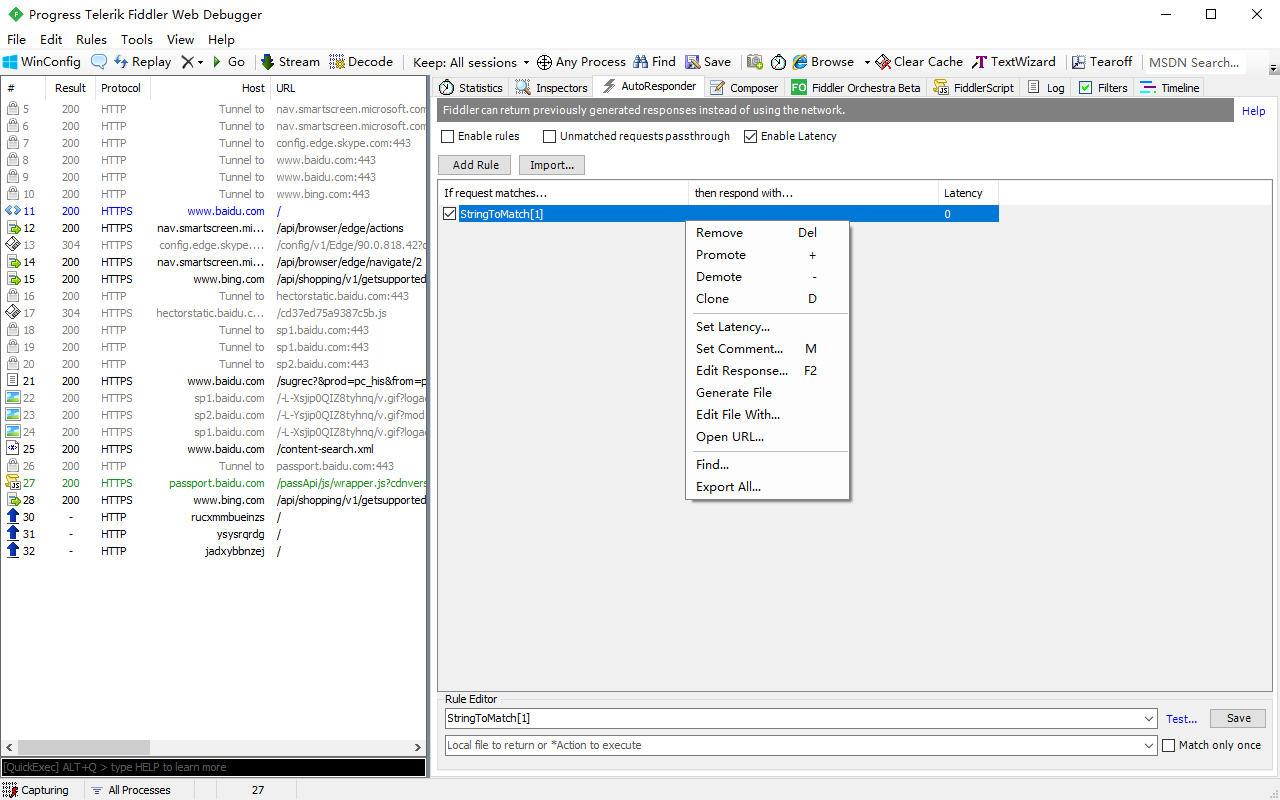Open FiddlerScript tab
This screenshot has width=1280, height=800.
click(974, 88)
